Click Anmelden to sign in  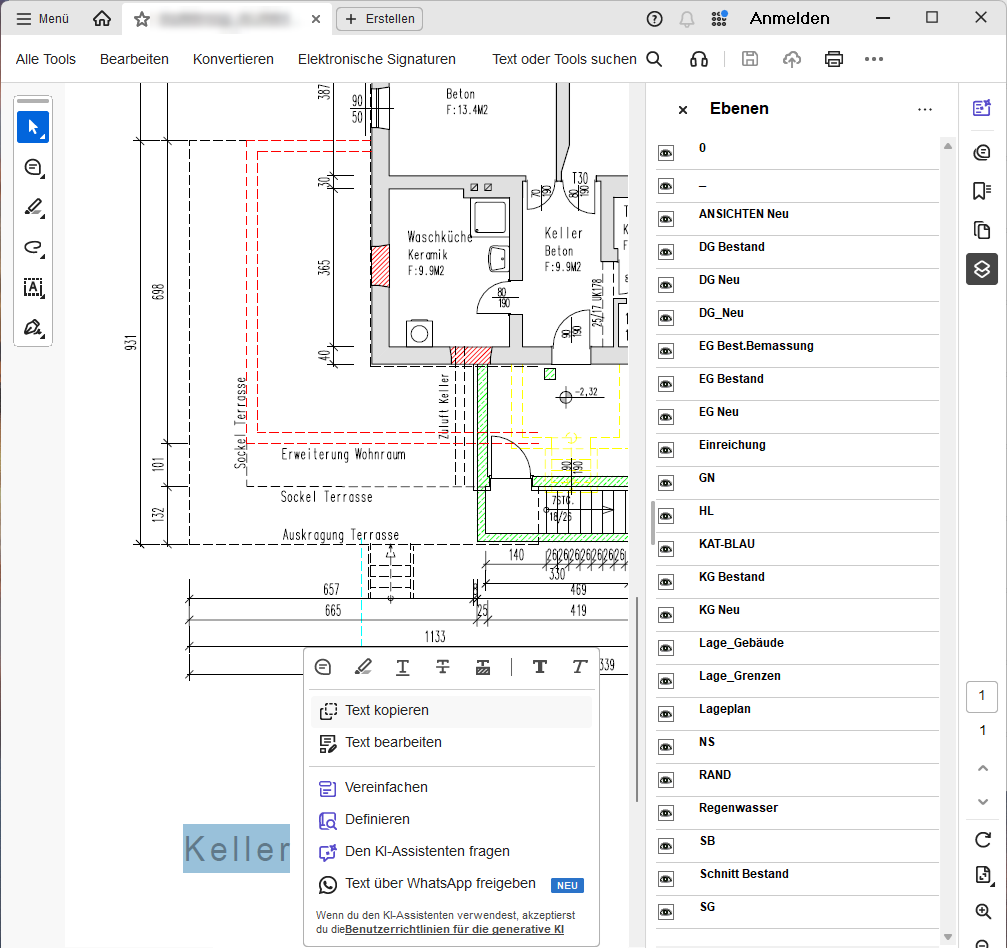pyautogui.click(x=789, y=19)
